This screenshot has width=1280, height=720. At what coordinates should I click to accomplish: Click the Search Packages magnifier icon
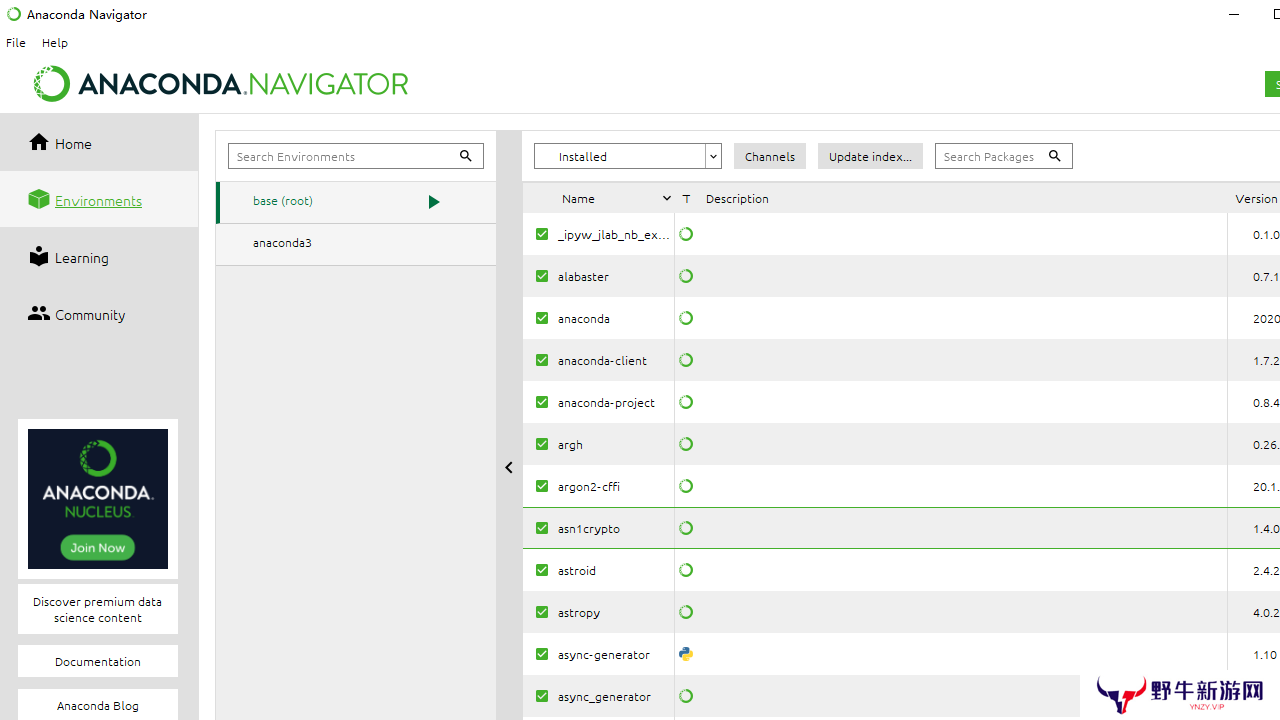[x=1054, y=156]
